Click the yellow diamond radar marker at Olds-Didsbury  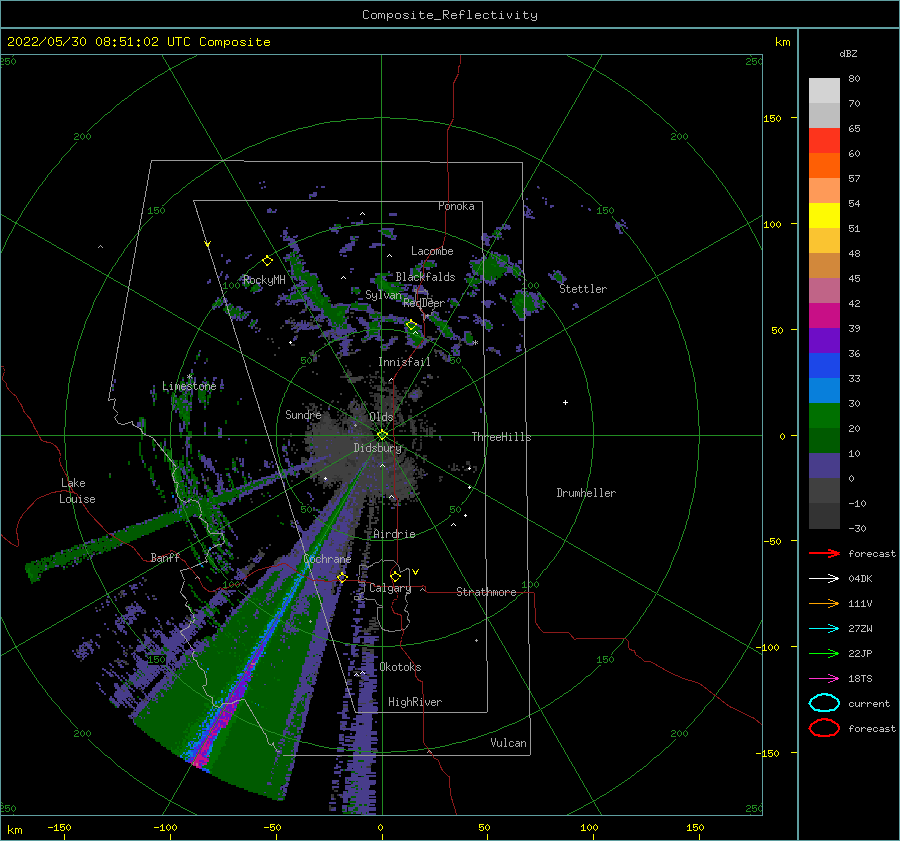click(382, 435)
